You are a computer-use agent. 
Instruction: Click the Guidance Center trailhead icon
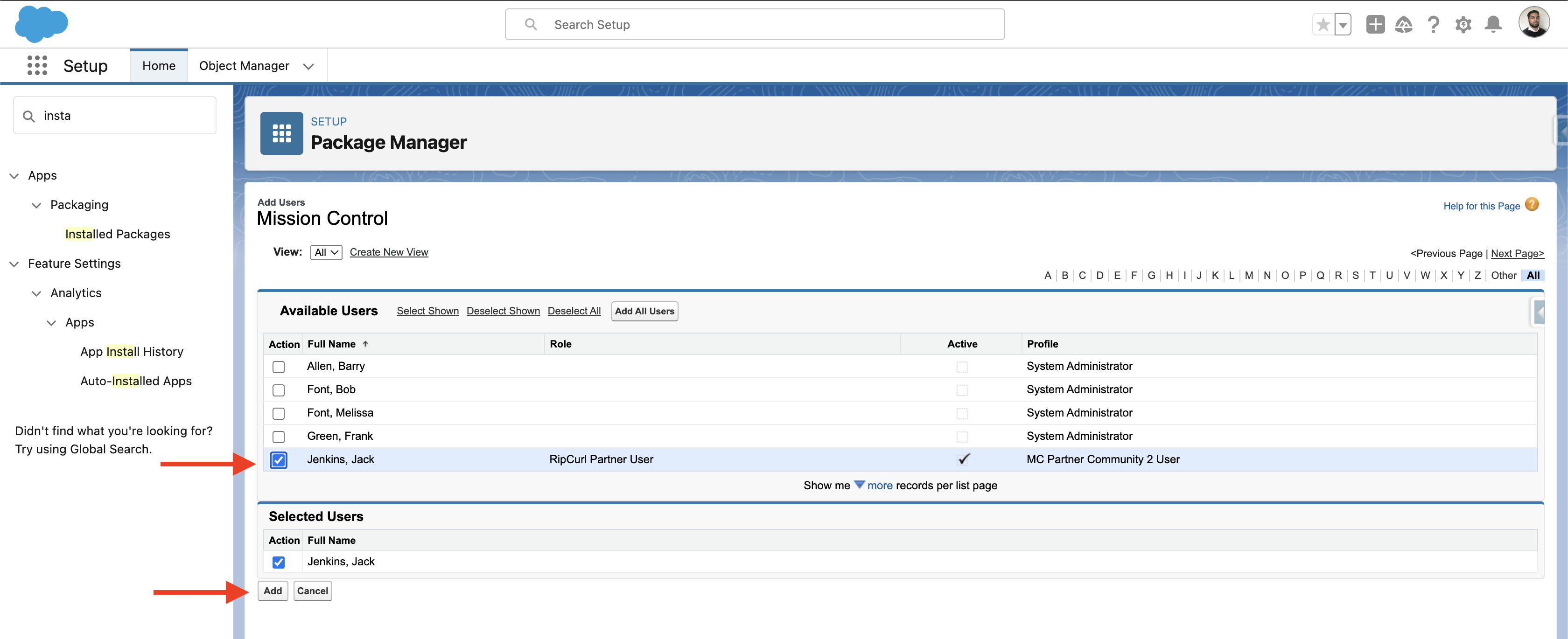click(1404, 24)
